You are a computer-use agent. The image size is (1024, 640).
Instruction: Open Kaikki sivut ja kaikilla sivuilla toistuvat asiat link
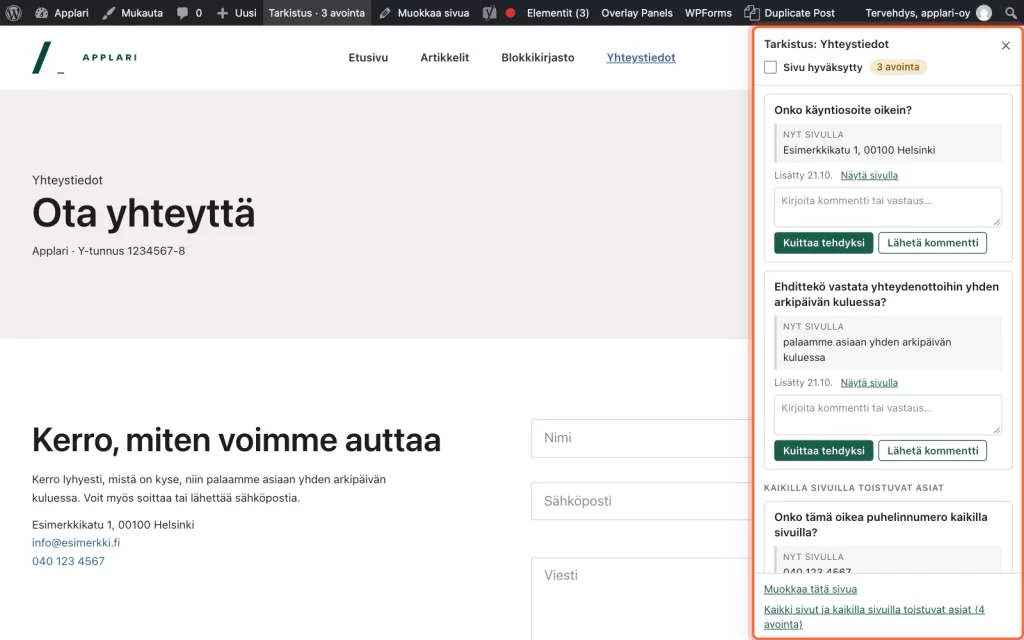pos(874,616)
